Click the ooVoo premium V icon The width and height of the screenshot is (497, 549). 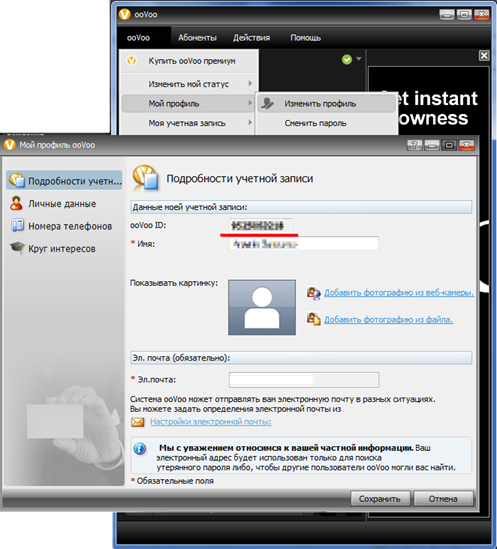(132, 61)
